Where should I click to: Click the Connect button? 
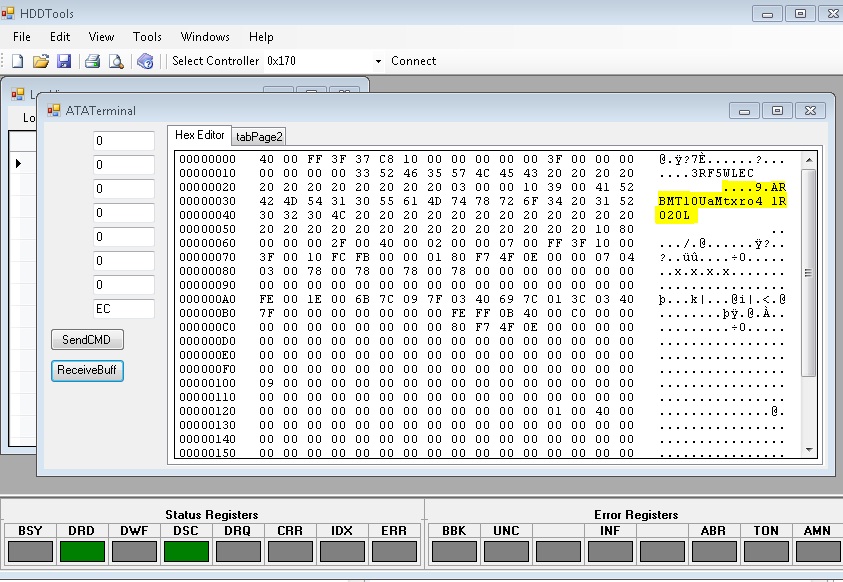coord(413,61)
